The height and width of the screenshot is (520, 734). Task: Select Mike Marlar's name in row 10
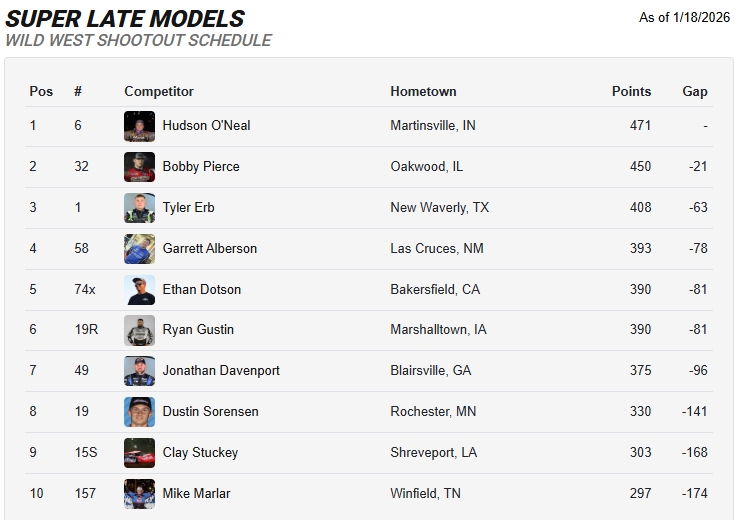coord(197,494)
